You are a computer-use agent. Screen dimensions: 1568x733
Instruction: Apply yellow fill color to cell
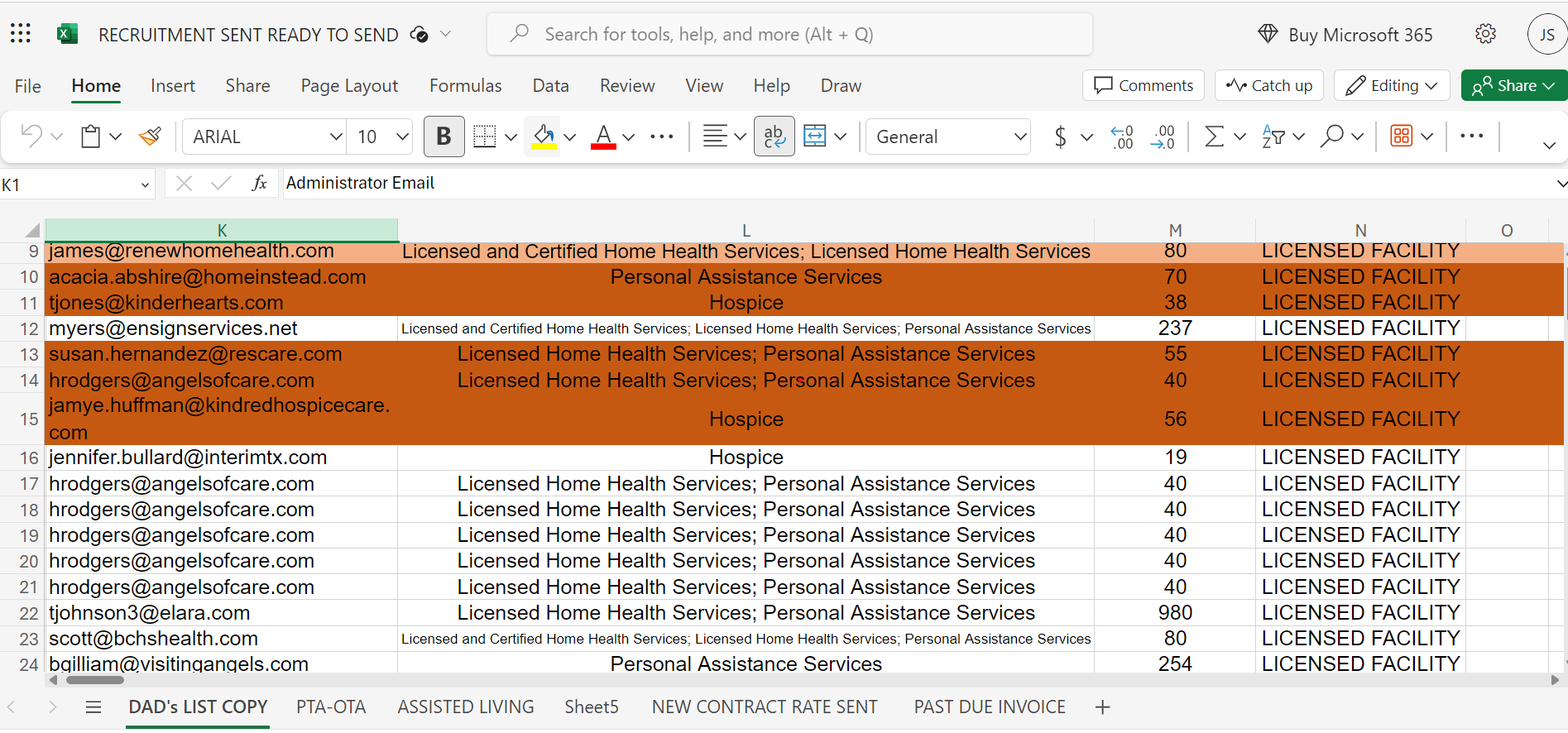click(x=544, y=137)
